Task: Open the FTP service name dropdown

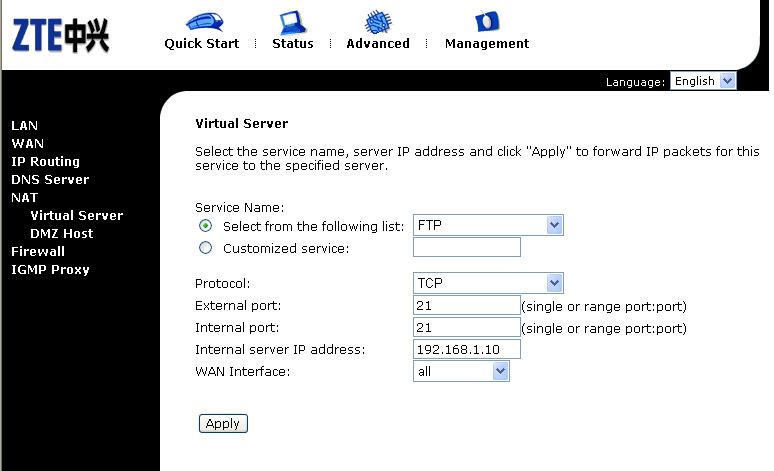Action: (488, 225)
